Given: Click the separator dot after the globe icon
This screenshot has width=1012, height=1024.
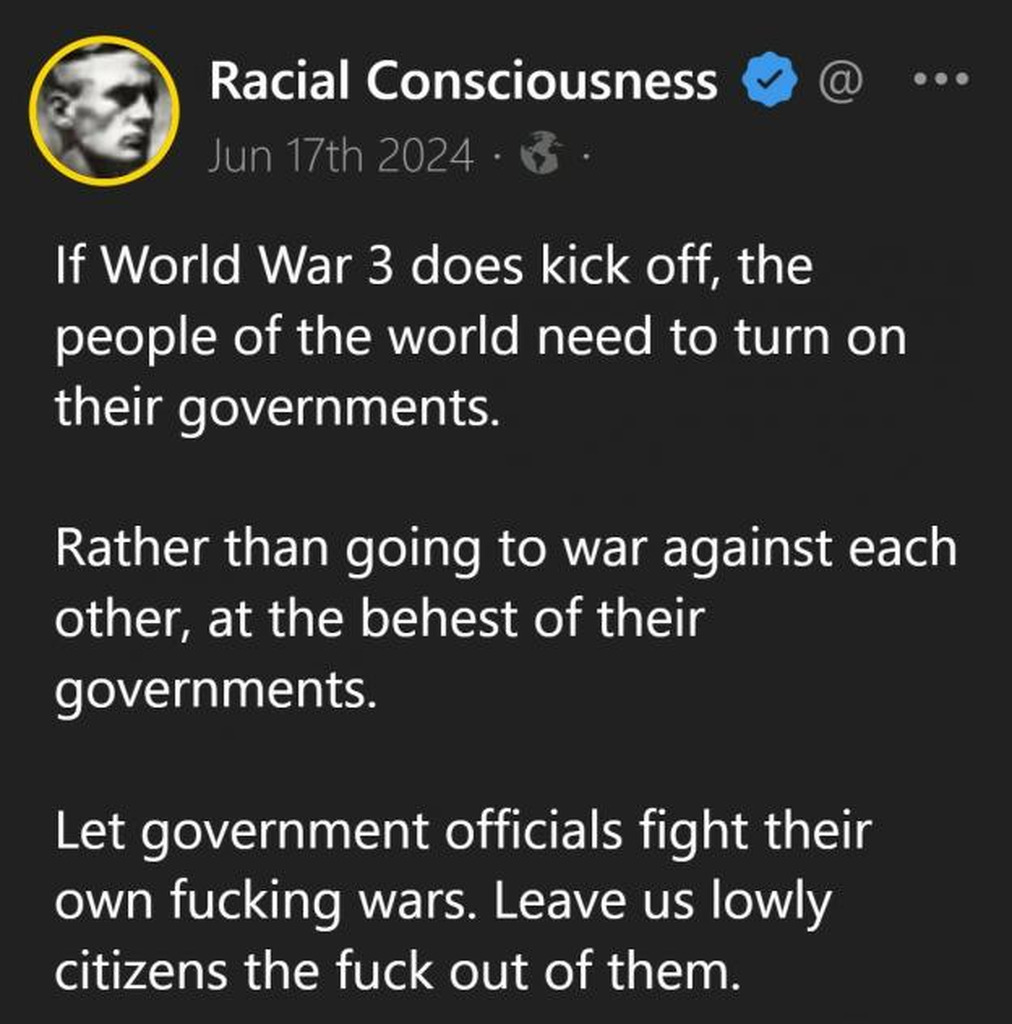Looking at the screenshot, I should point(585,157).
